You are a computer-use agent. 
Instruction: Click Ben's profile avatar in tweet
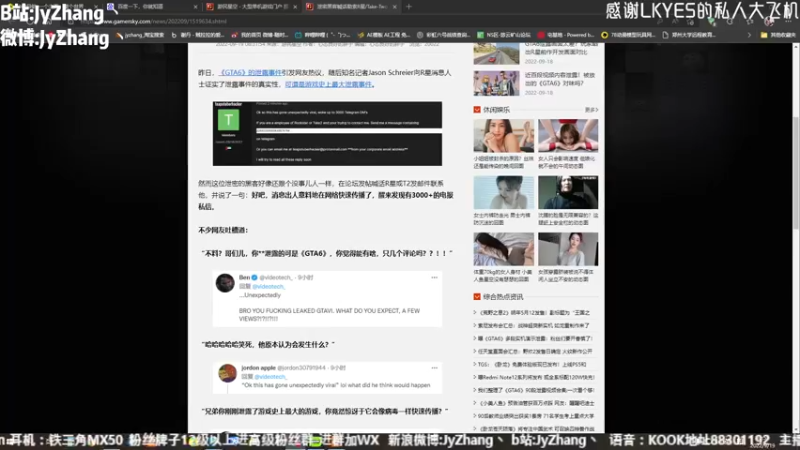(225, 283)
